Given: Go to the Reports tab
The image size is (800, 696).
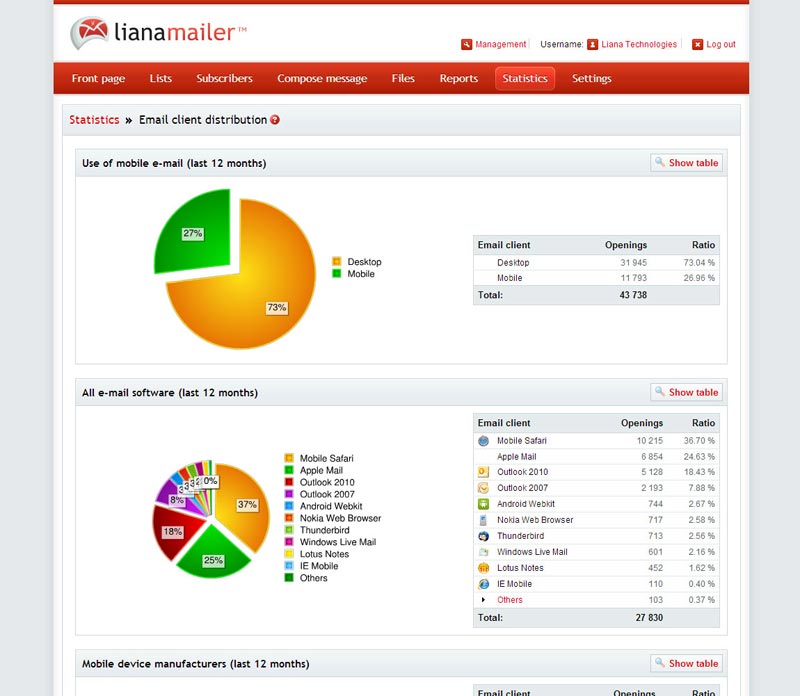Looking at the screenshot, I should (459, 79).
